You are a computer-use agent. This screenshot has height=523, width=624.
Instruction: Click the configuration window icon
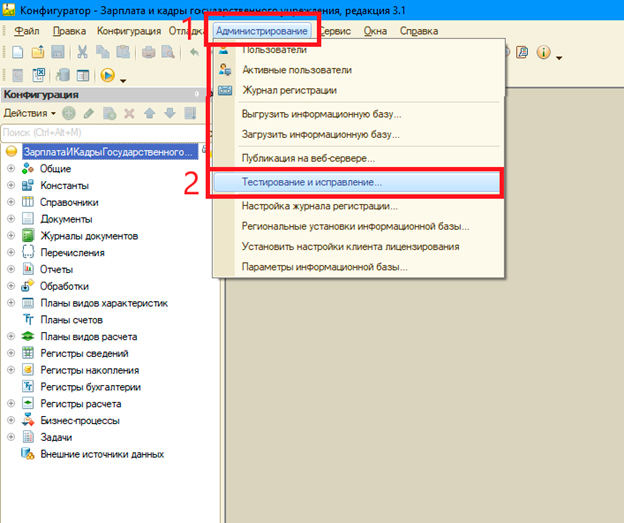[82, 75]
